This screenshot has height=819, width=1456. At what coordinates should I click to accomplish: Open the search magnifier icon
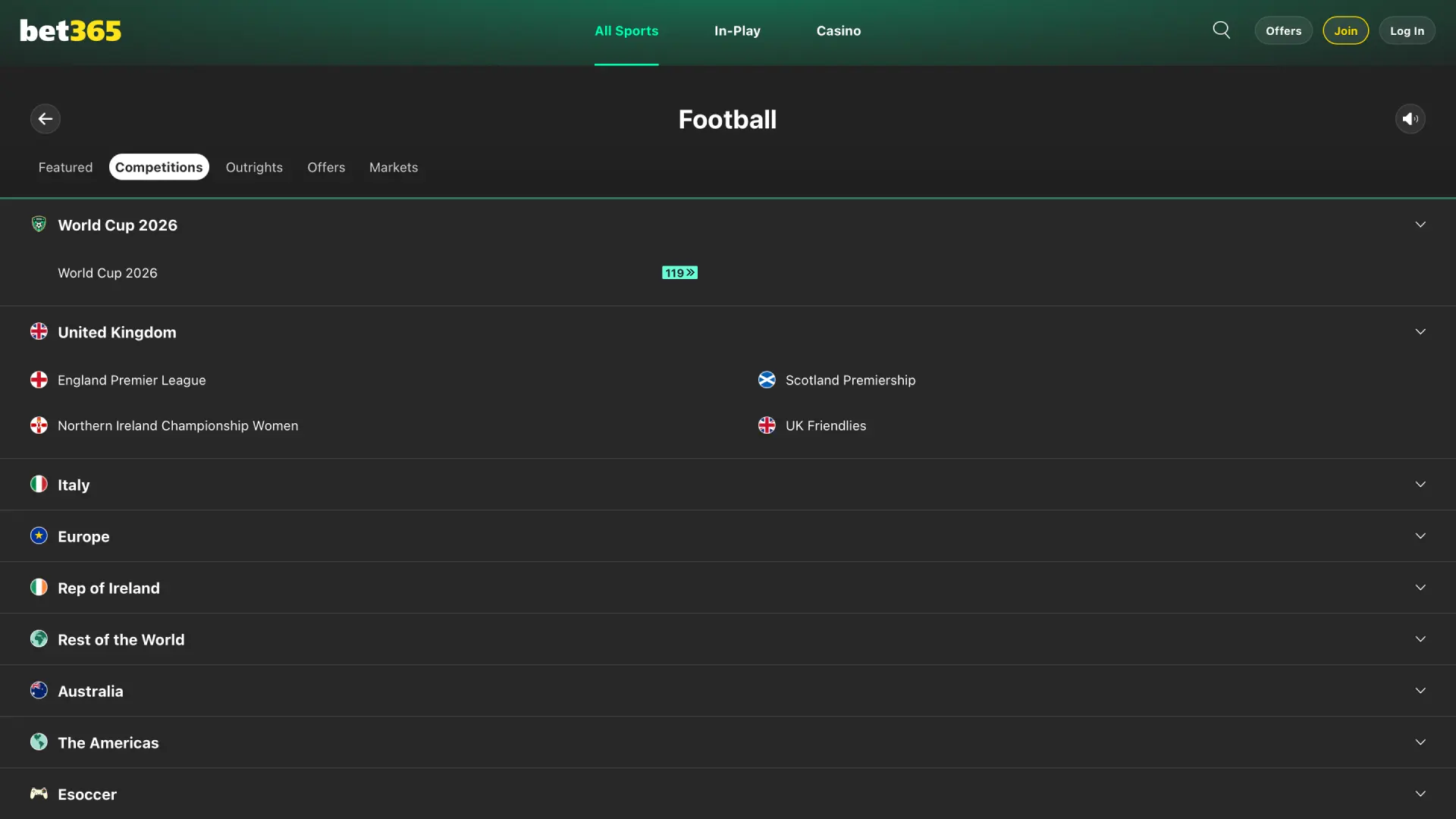coord(1222,30)
